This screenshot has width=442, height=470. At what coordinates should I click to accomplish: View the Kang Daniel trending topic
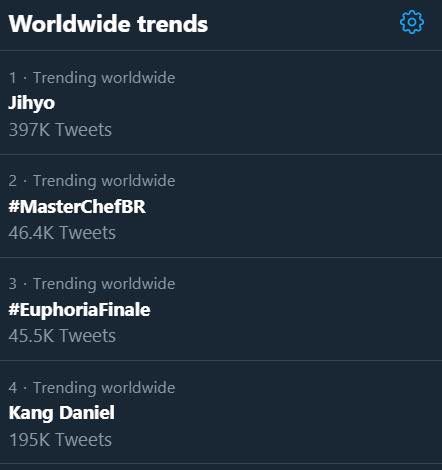[62, 413]
